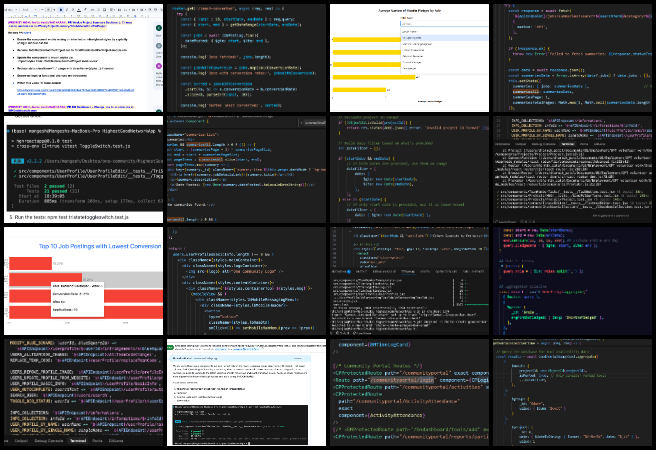Screen dimensions: 656x450
Task: Open the terminal thumbnail showing 2 passed test files
Action: [x=83, y=169]
